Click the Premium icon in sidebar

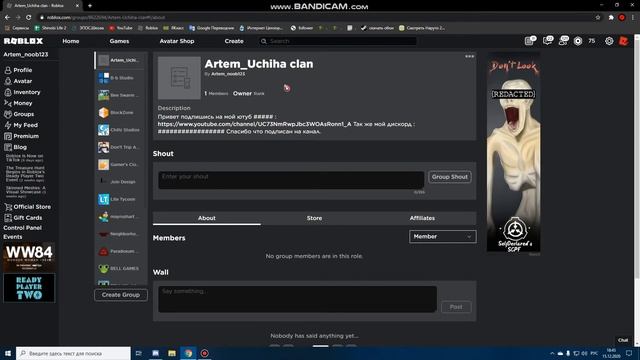(8, 136)
